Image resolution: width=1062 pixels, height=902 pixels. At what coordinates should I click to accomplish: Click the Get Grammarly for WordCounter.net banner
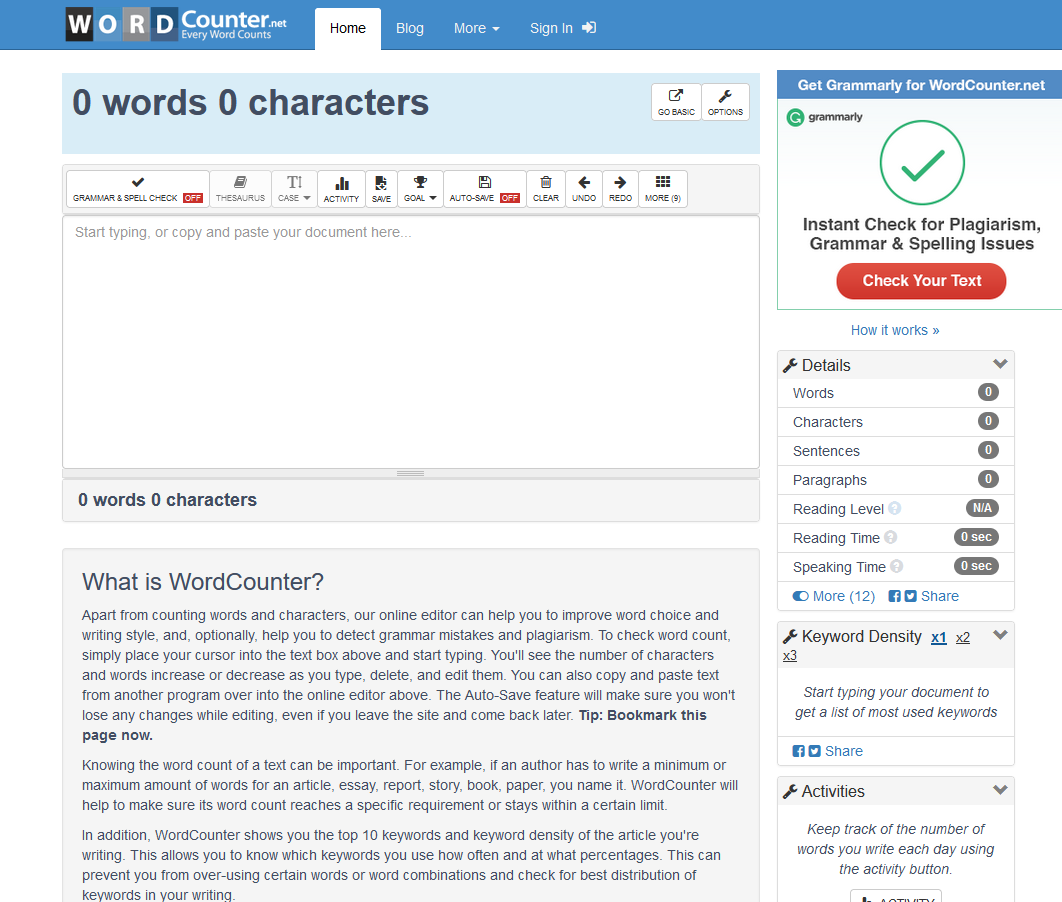920,85
